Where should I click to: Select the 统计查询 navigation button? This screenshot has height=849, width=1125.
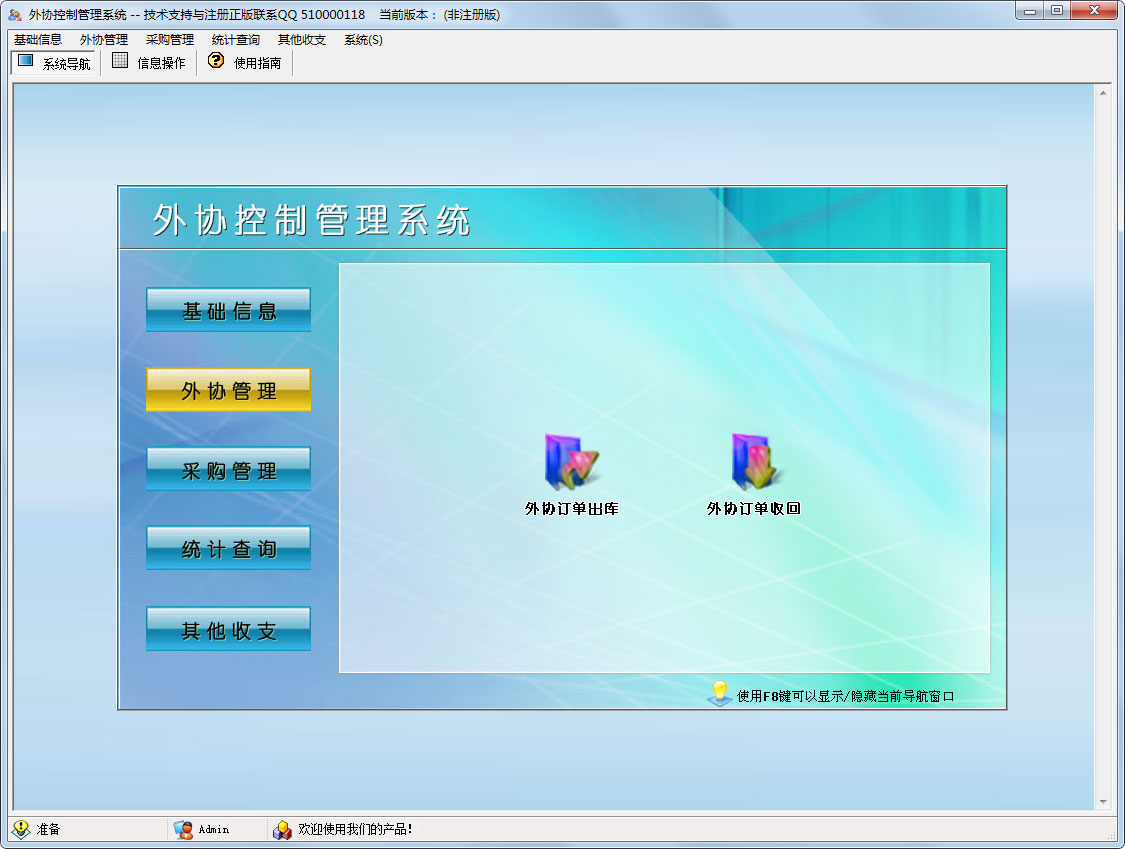(228, 548)
